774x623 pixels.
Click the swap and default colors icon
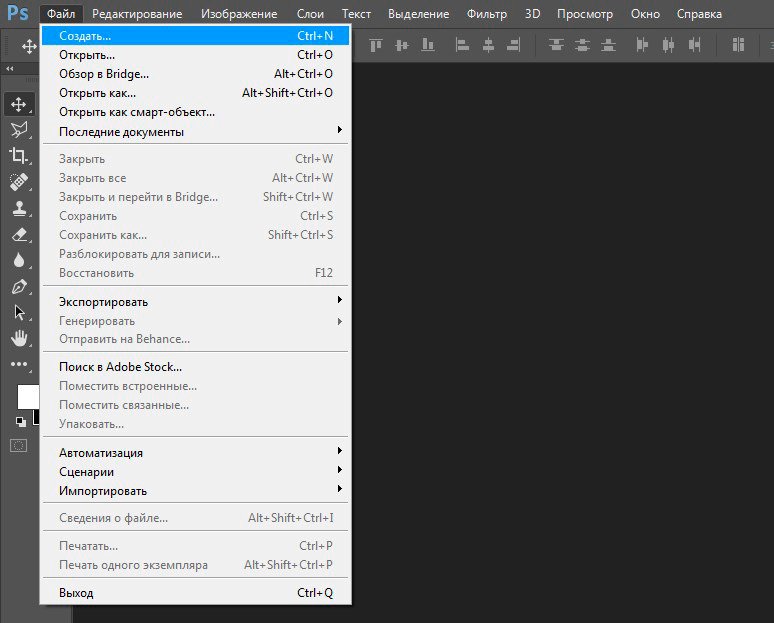20,422
